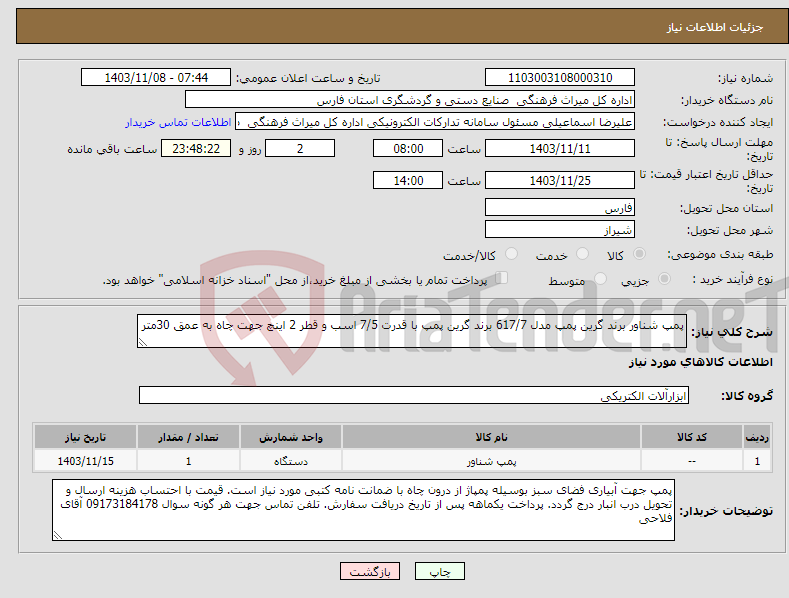Toggle the اسناد خزانه اسلامی payment checkbox
This screenshot has width=789, height=598.
pos(502,278)
